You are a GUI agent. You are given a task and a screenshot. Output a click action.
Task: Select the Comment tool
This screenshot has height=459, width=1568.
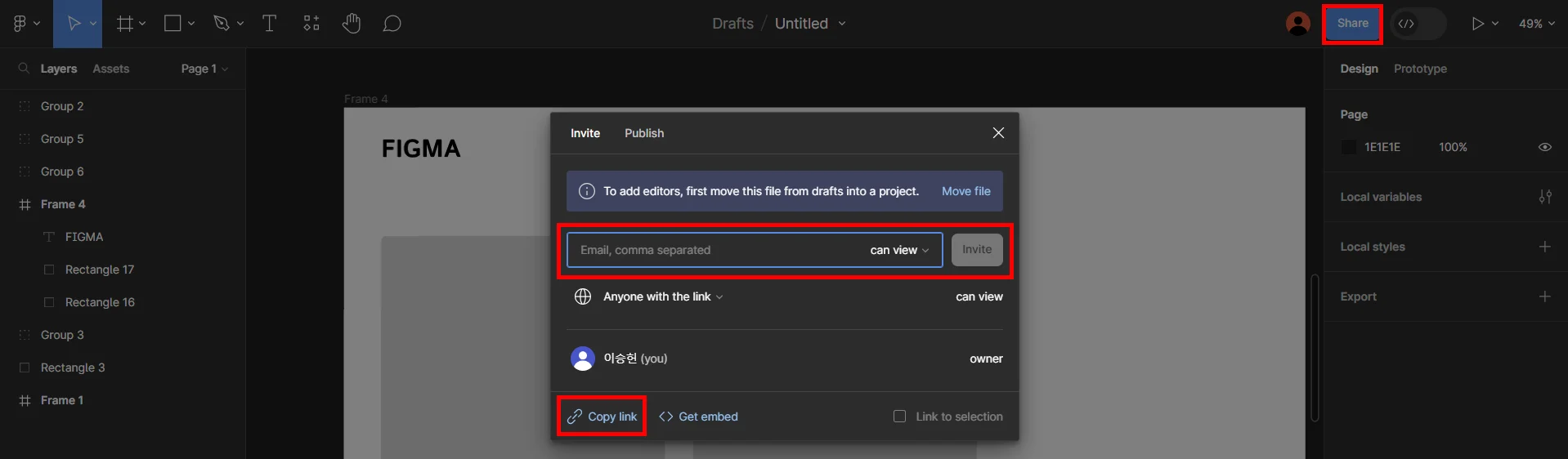click(392, 24)
